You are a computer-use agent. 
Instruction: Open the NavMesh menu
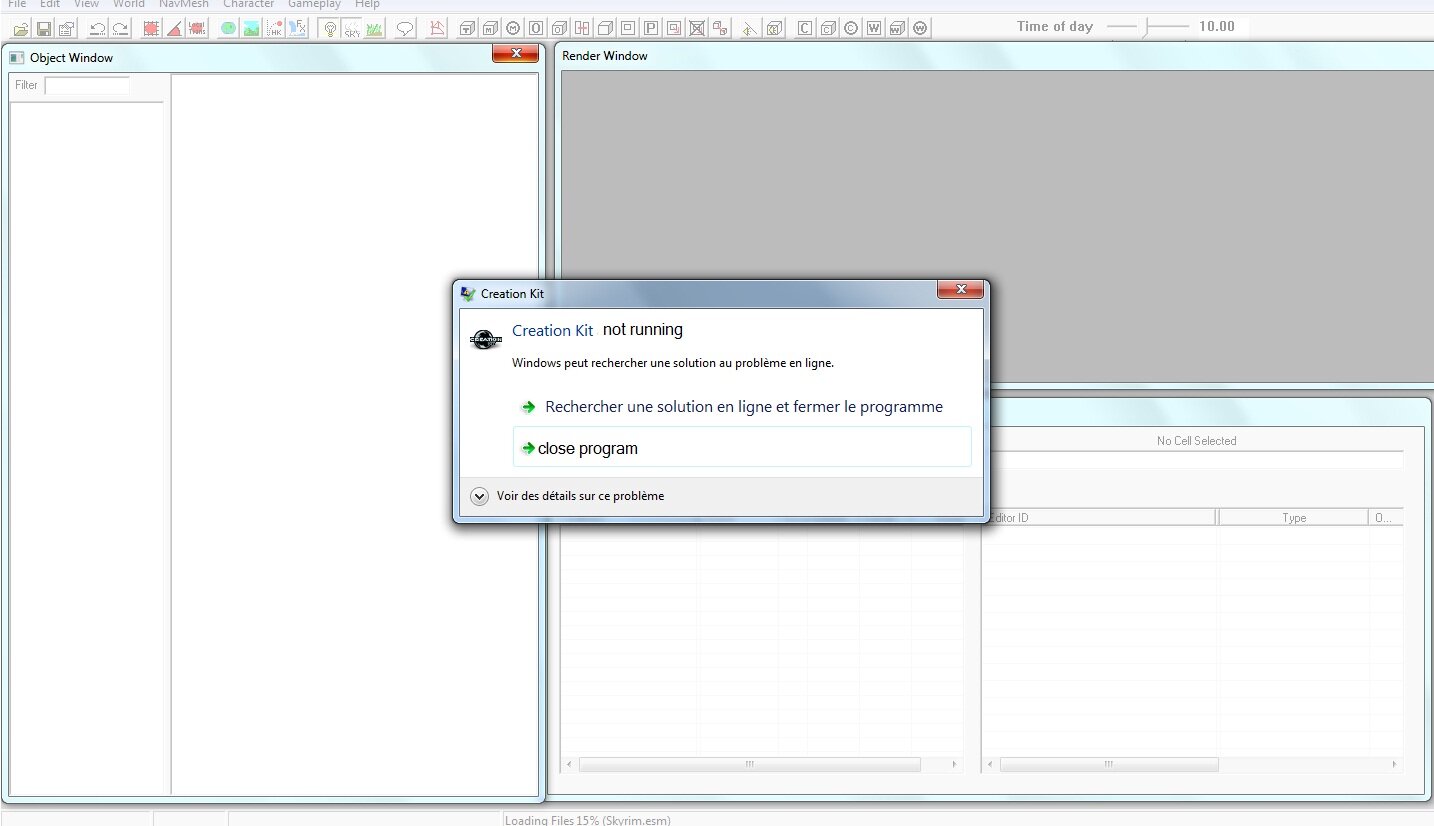tap(184, 4)
